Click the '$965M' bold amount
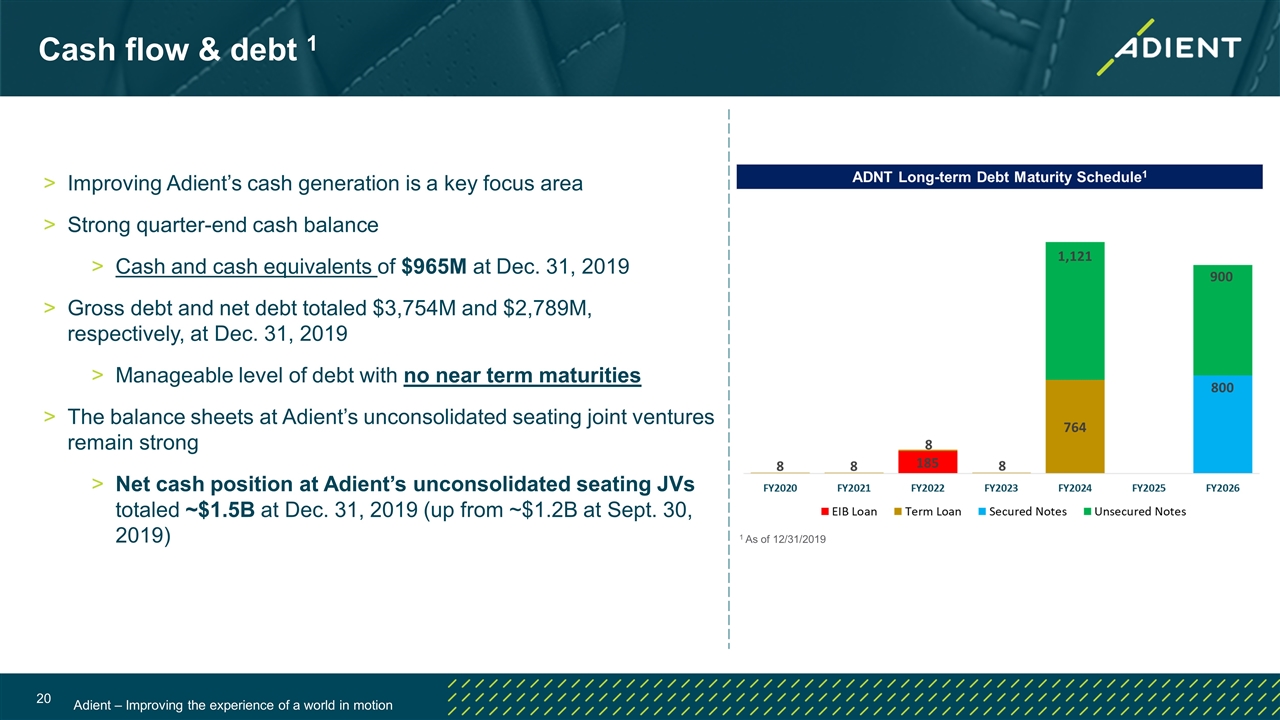The width and height of the screenshot is (1280, 720). coord(433,267)
